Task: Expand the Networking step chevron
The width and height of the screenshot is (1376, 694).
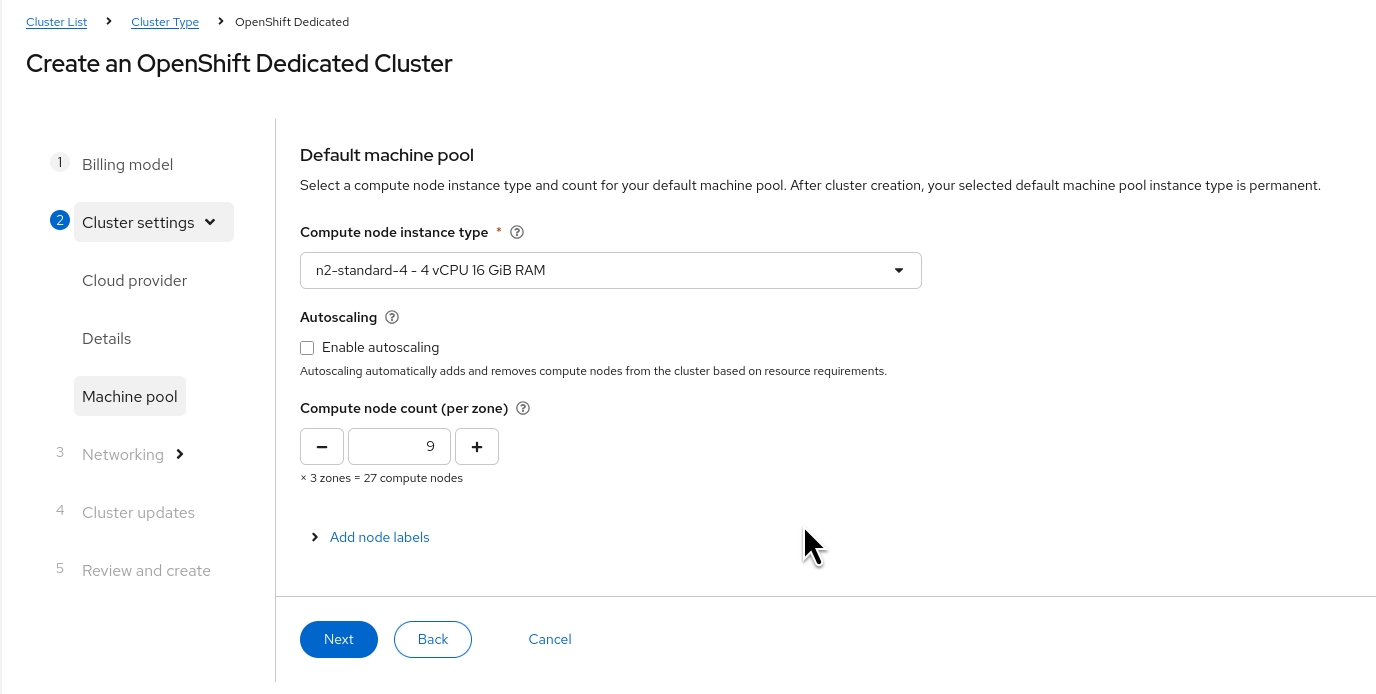Action: (x=180, y=454)
